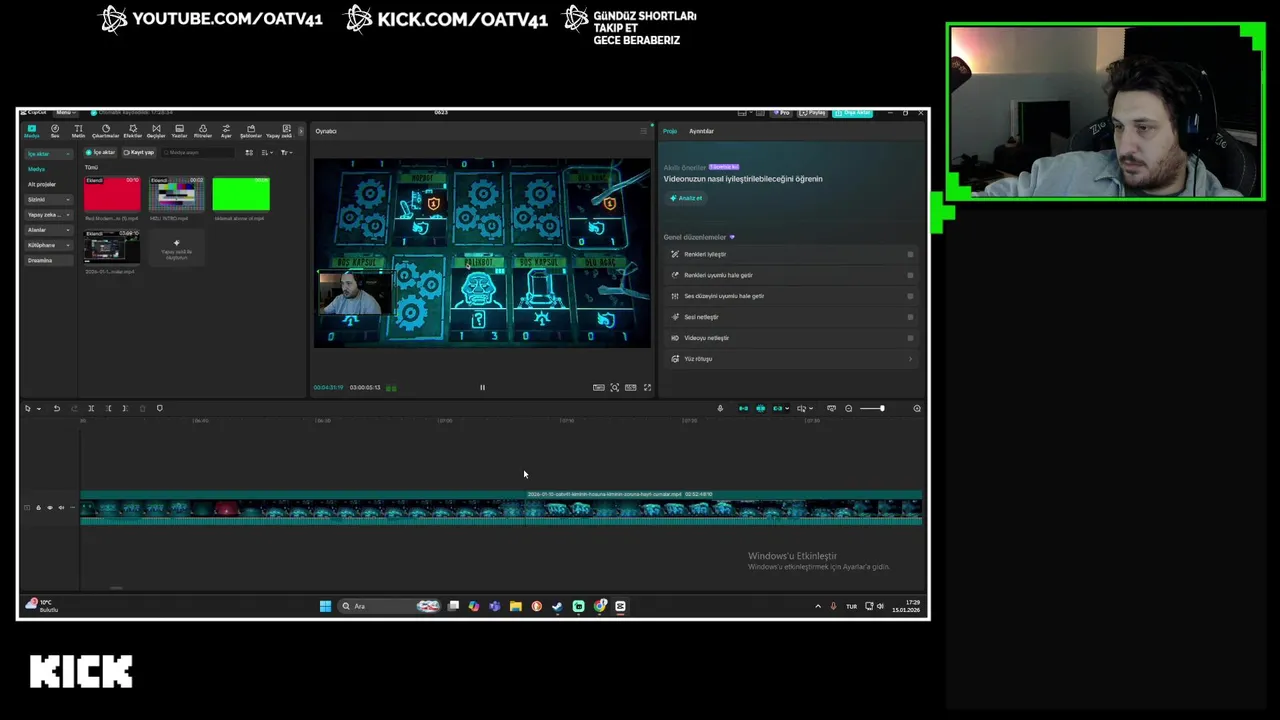1280x720 pixels.
Task: Open the CapCut Menü dropdown
Action: coord(65,112)
